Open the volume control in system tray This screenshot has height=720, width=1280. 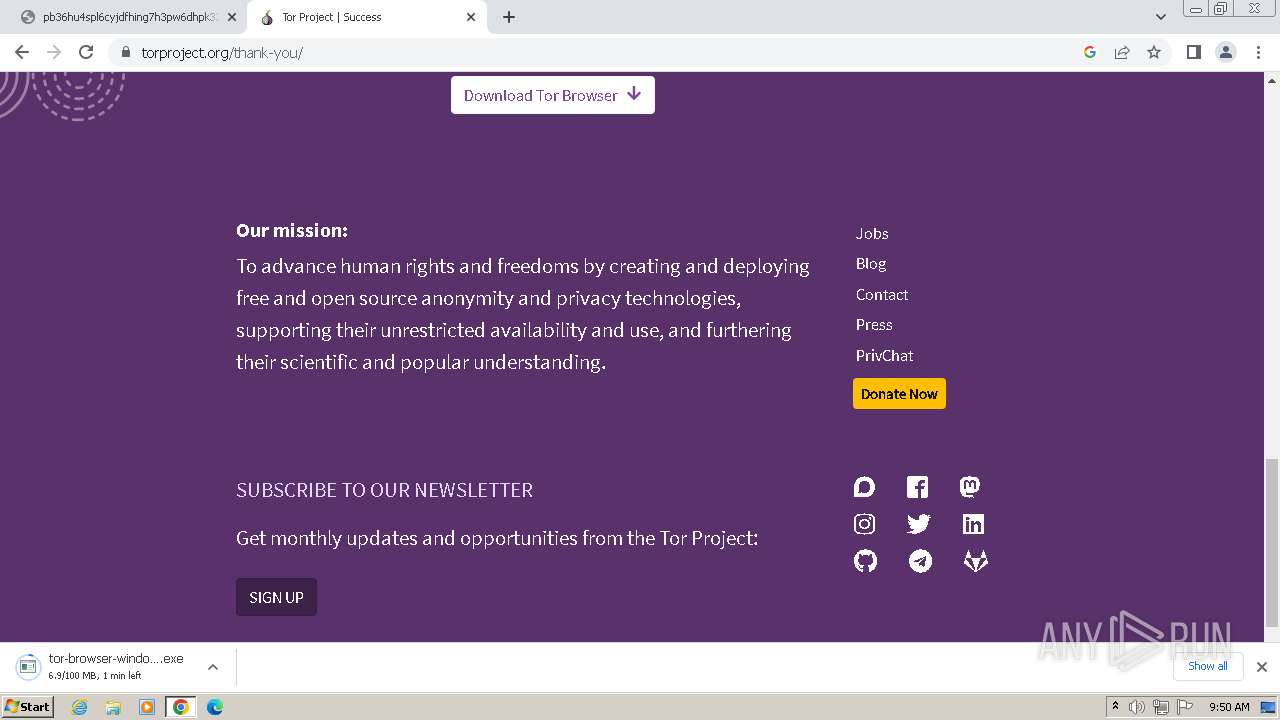click(x=1137, y=707)
